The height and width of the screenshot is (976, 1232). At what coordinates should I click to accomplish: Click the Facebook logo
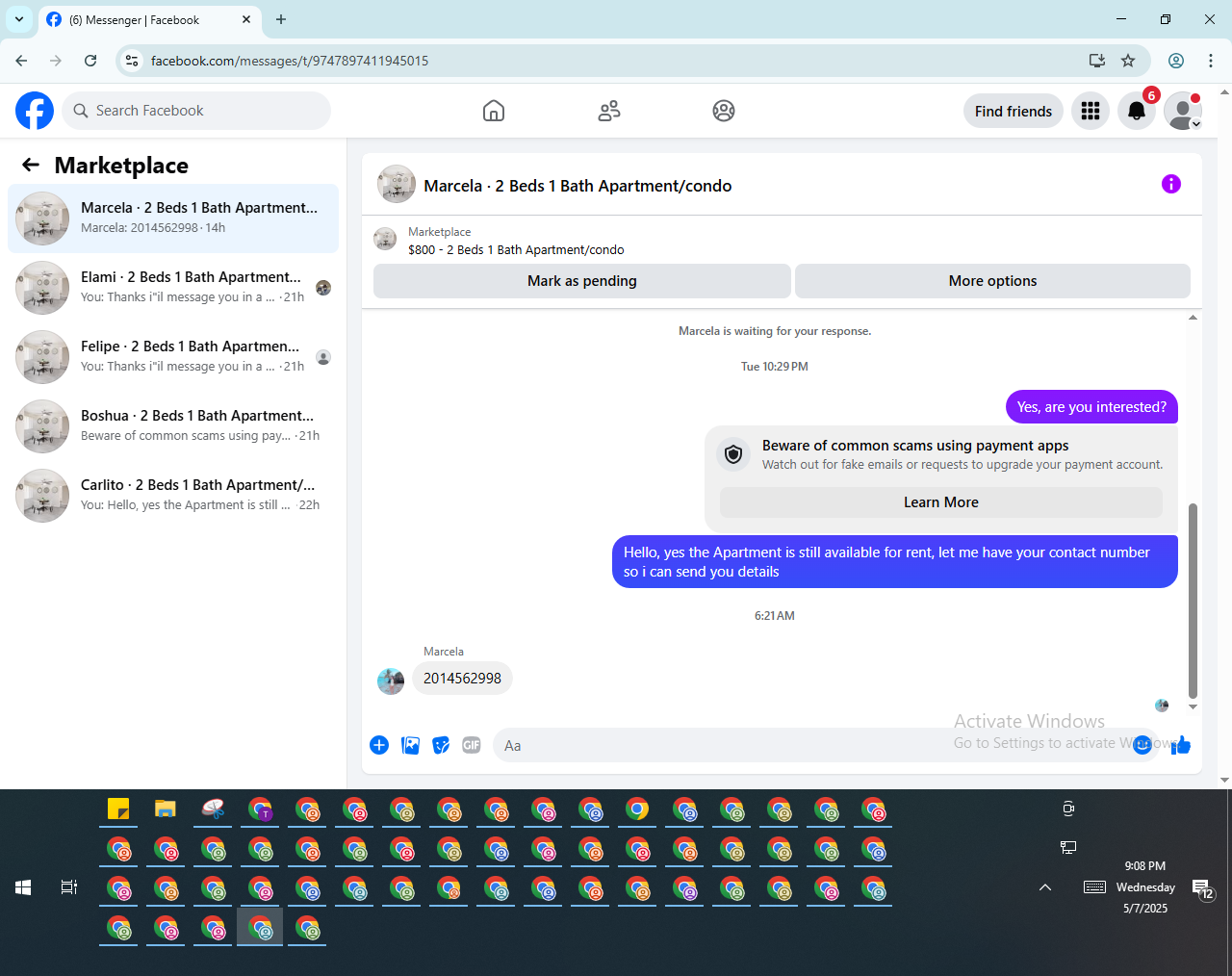35,111
